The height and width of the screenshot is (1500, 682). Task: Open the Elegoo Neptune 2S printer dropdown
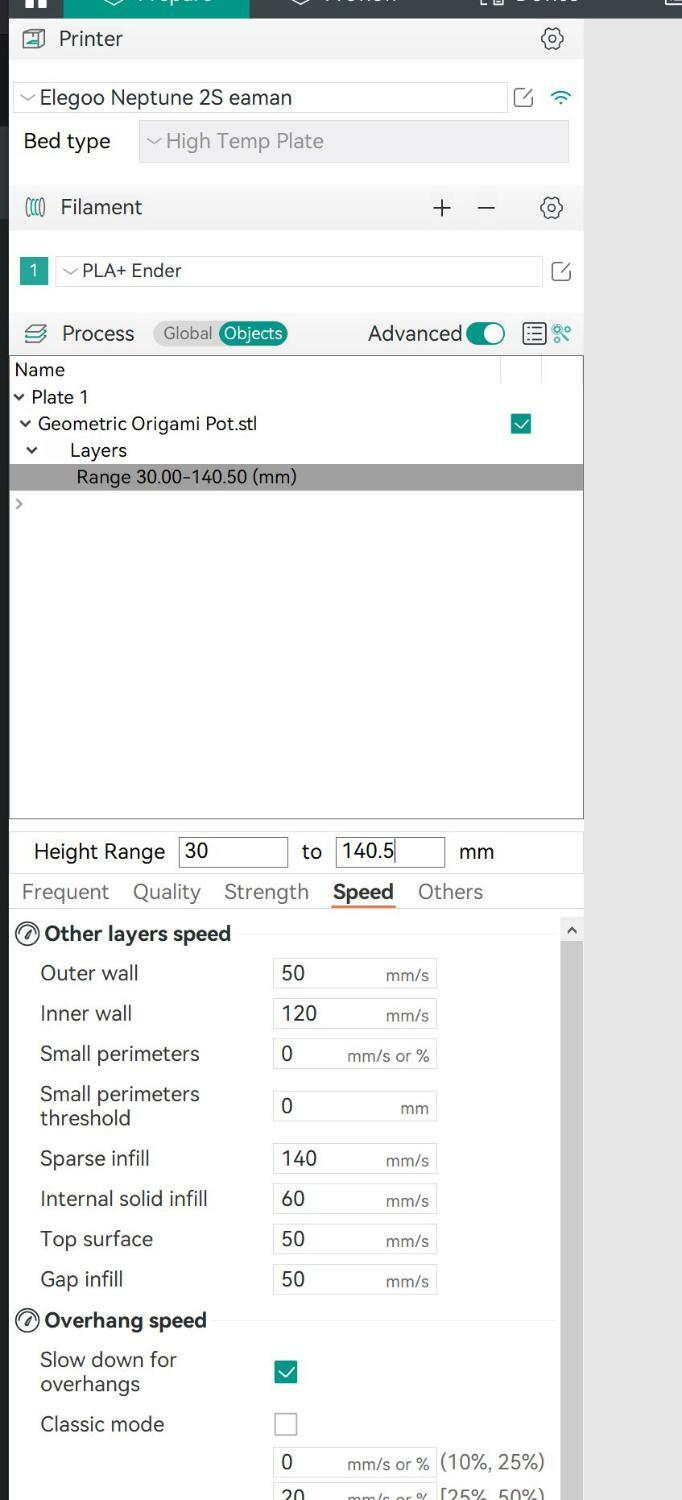click(260, 98)
